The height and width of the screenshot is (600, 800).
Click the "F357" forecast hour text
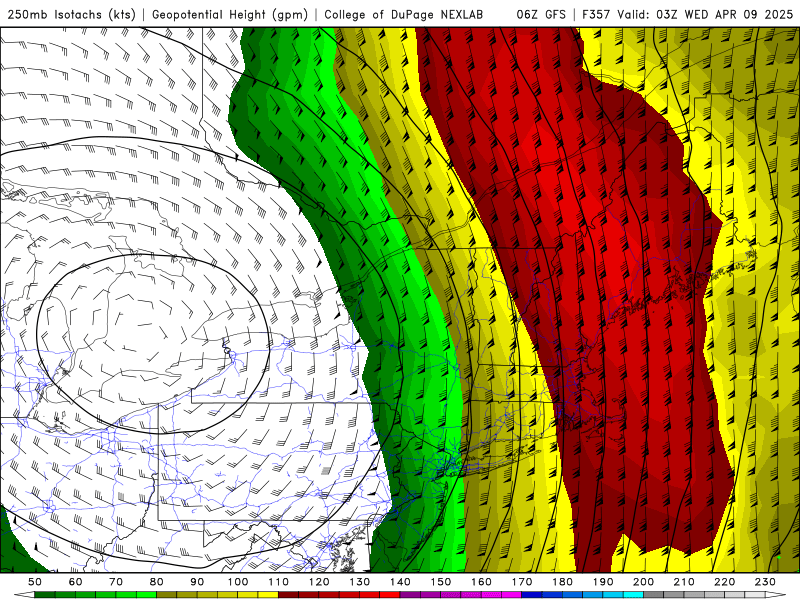pyautogui.click(x=596, y=14)
